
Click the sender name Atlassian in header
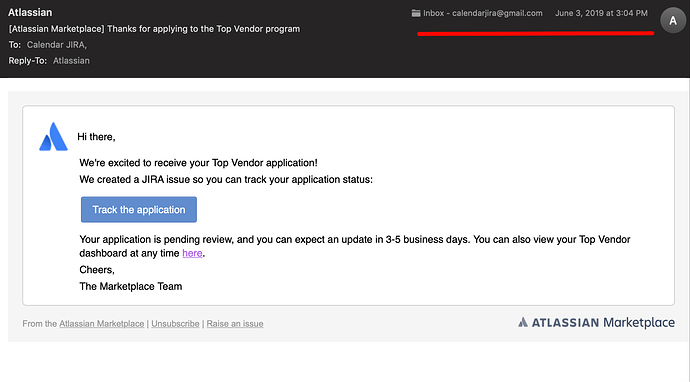pyautogui.click(x=30, y=12)
